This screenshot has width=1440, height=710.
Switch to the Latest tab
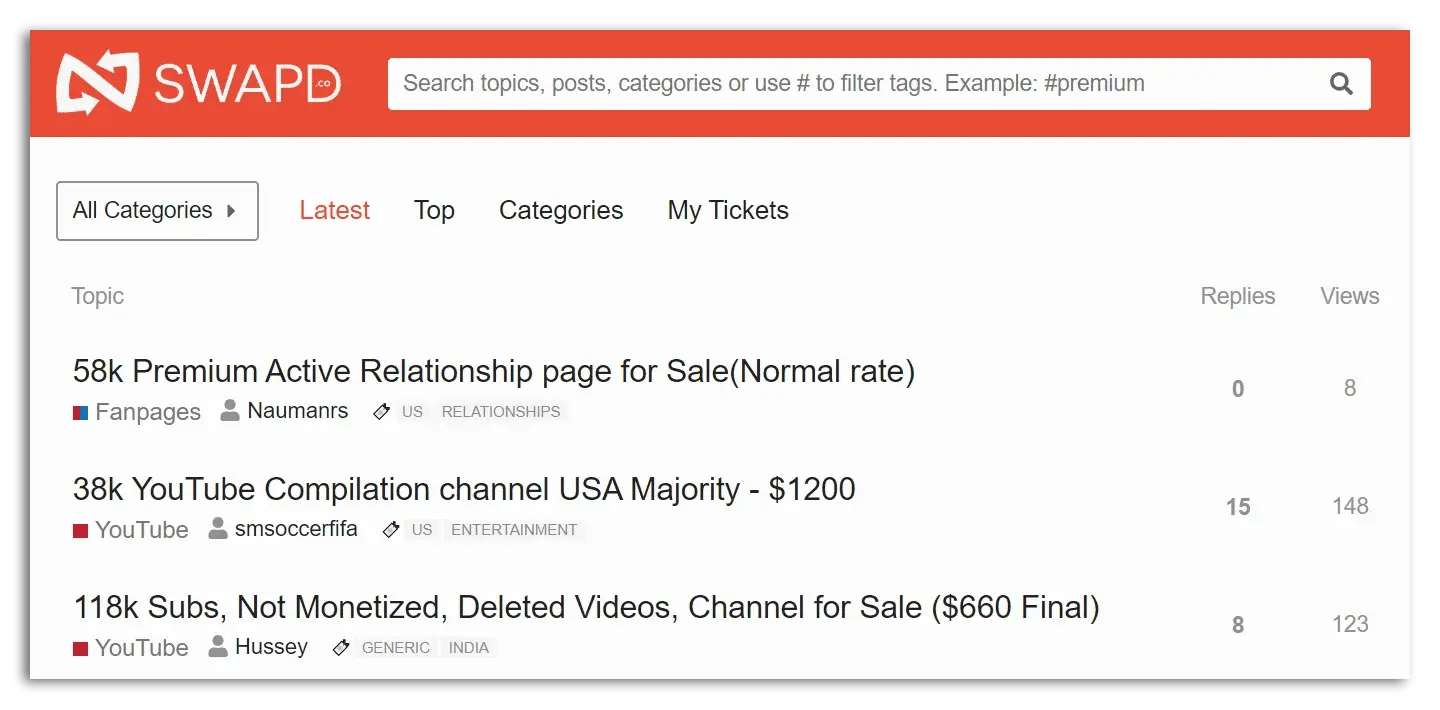334,211
